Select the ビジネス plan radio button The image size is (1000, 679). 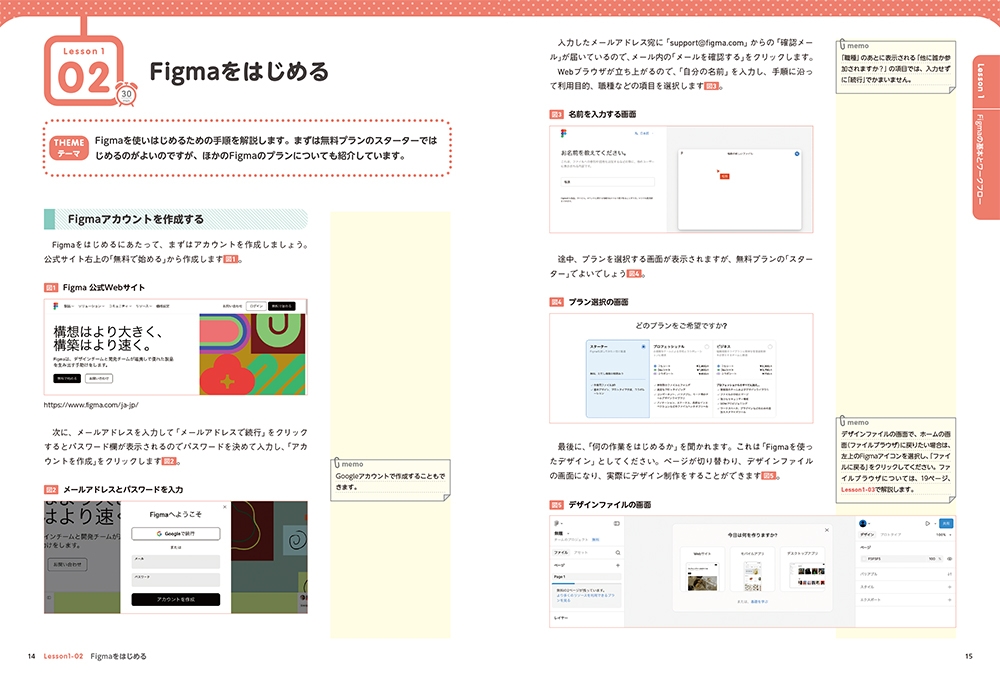click(772, 347)
